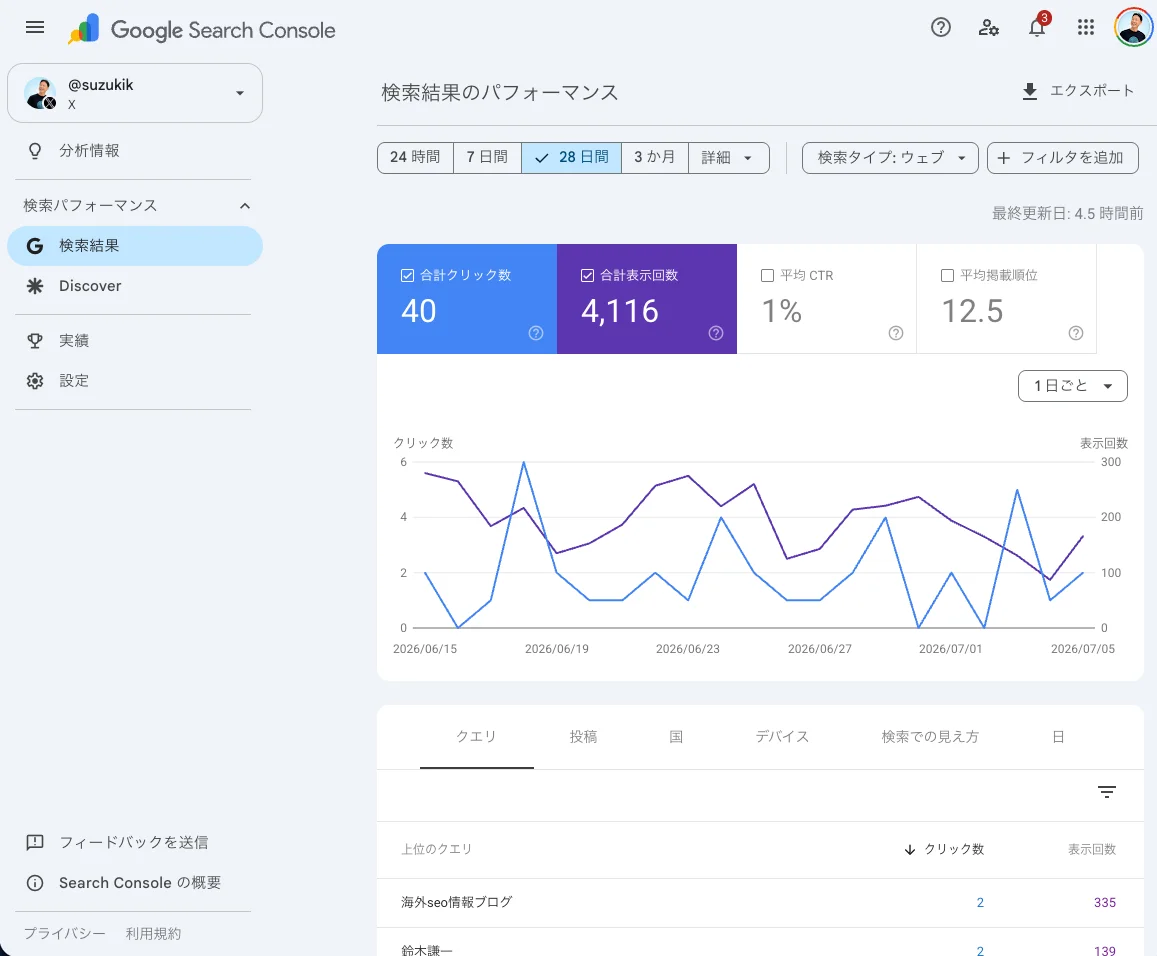1157x956 pixels.
Task: Open the notifications bell with 3 badge
Action: 1037,27
